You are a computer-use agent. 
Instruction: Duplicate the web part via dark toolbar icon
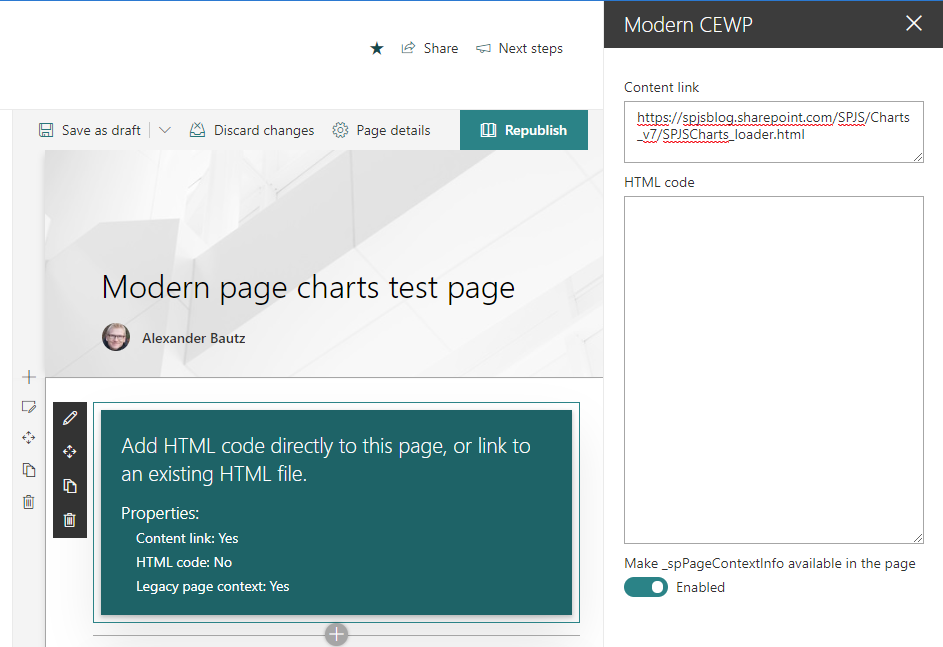(x=69, y=486)
